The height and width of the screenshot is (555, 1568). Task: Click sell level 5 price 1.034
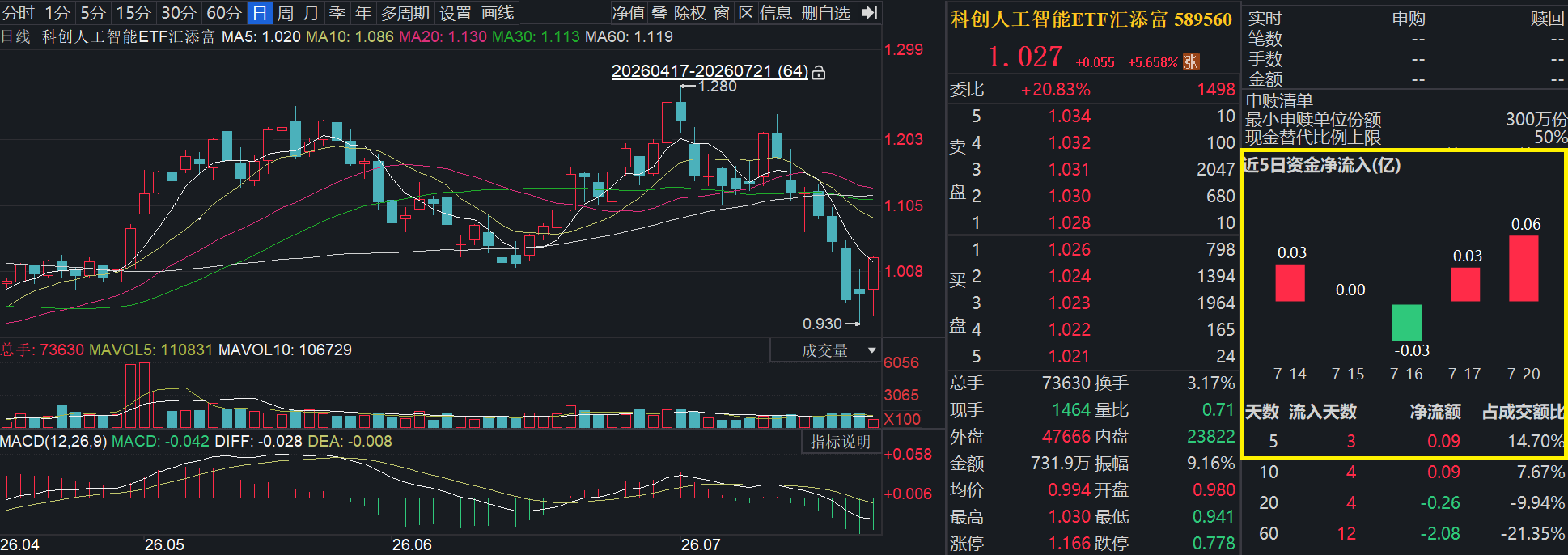(1070, 116)
